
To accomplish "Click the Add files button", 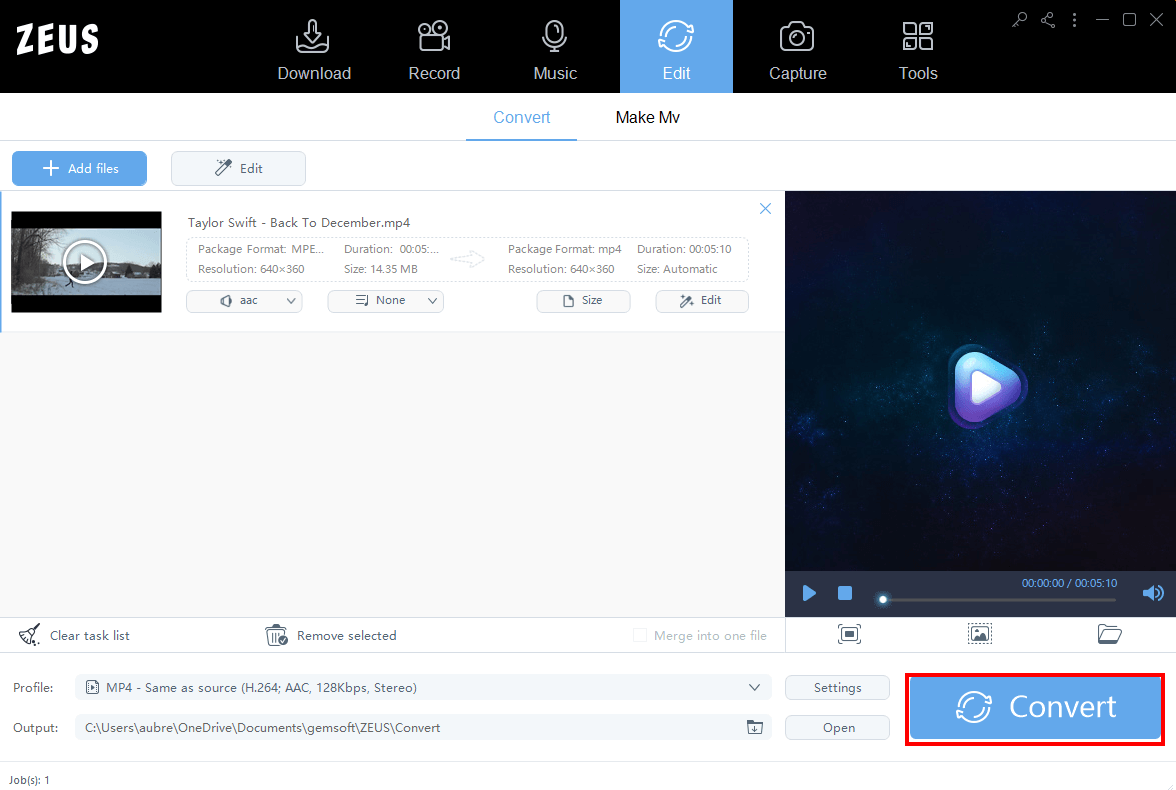I will tap(80, 168).
